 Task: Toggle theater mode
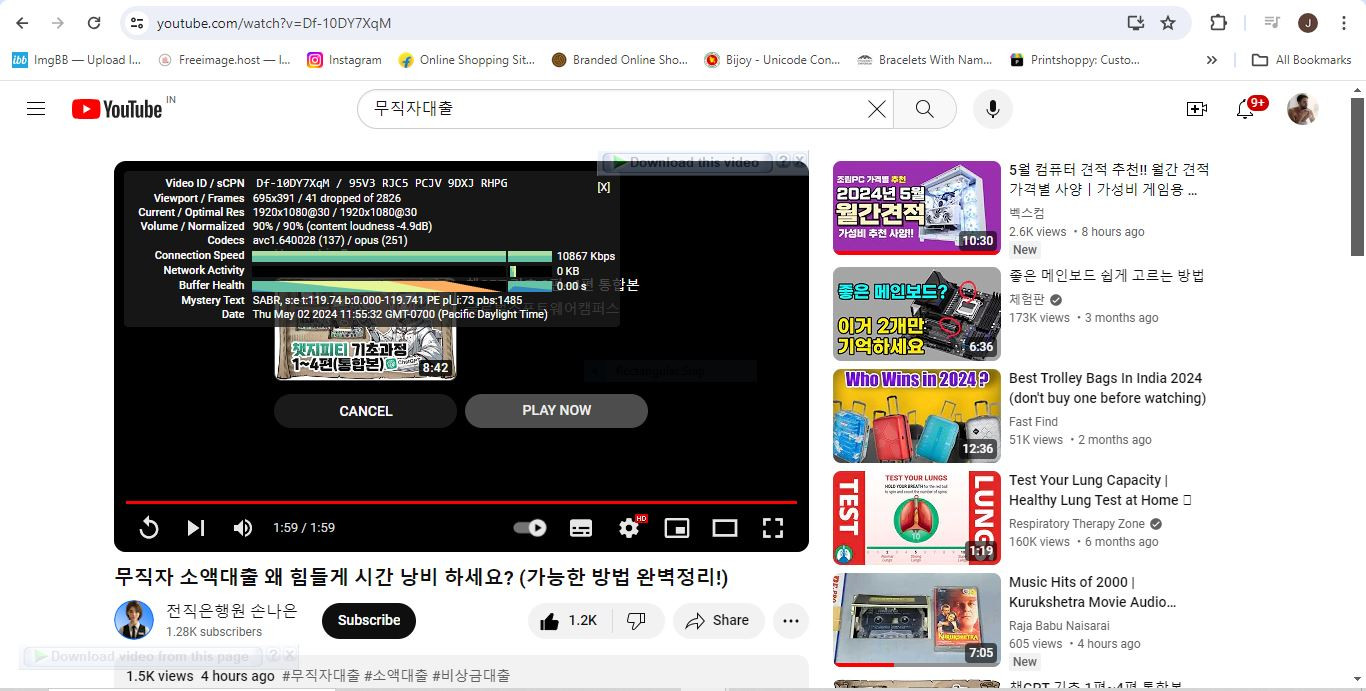pos(725,528)
